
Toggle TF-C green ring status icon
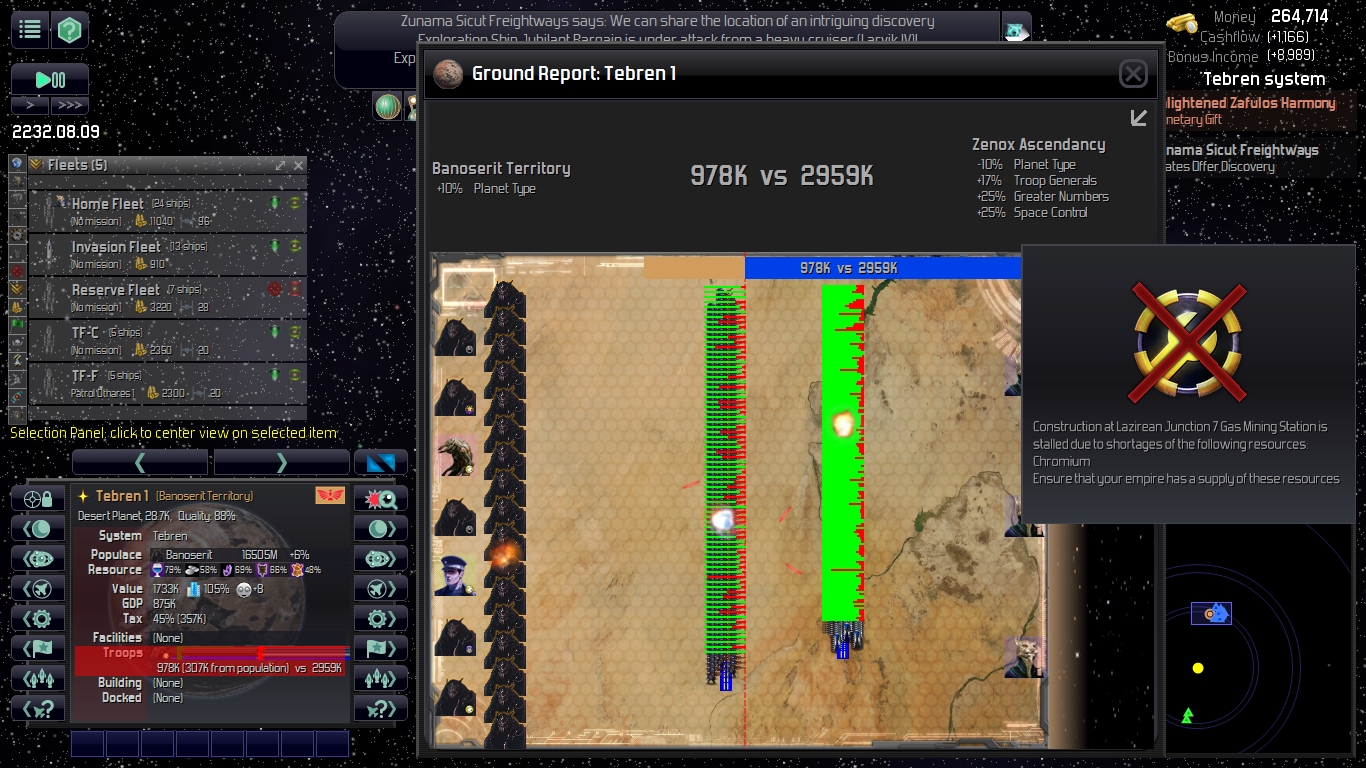(295, 332)
